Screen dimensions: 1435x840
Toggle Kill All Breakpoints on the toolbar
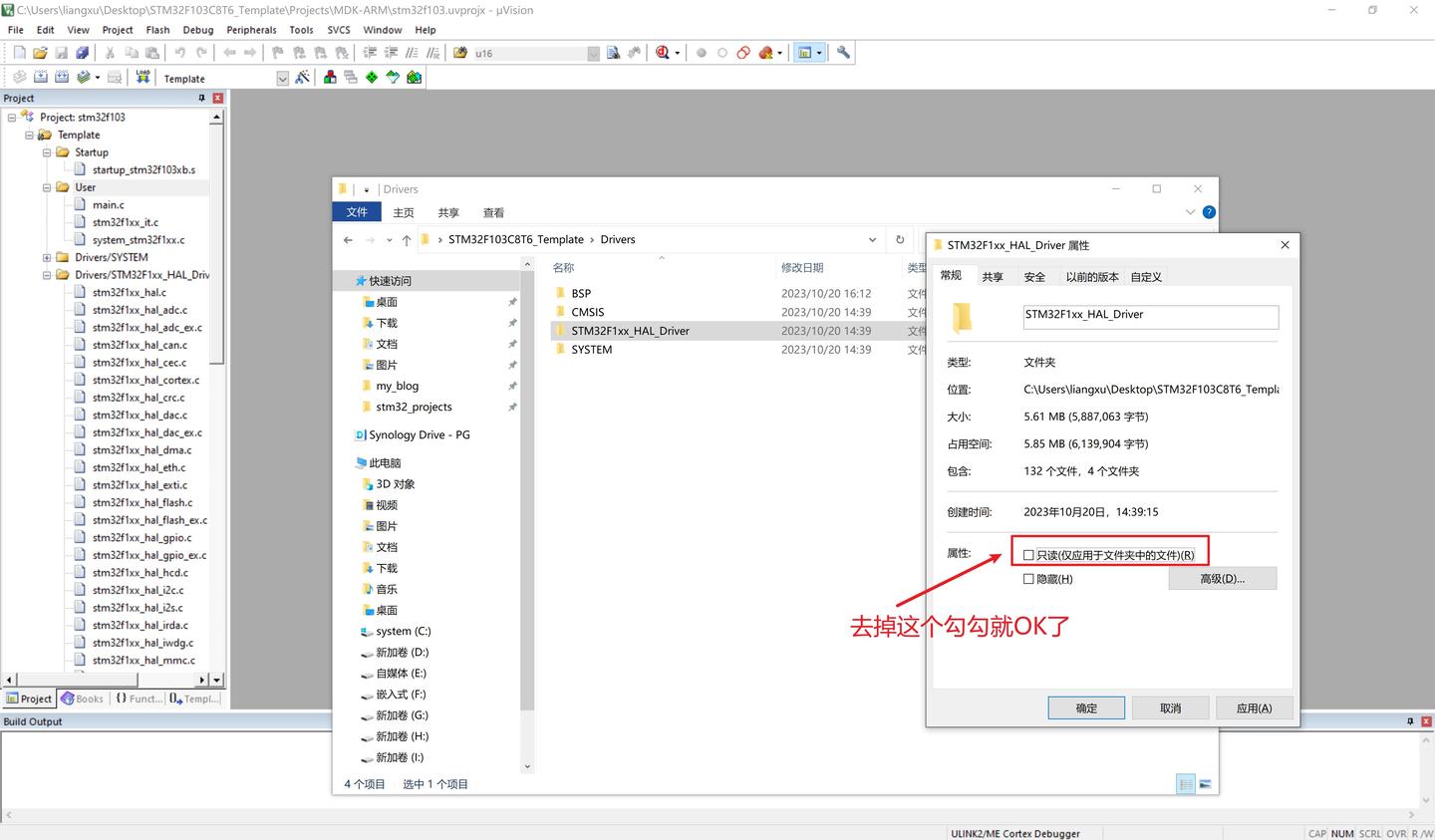click(765, 53)
